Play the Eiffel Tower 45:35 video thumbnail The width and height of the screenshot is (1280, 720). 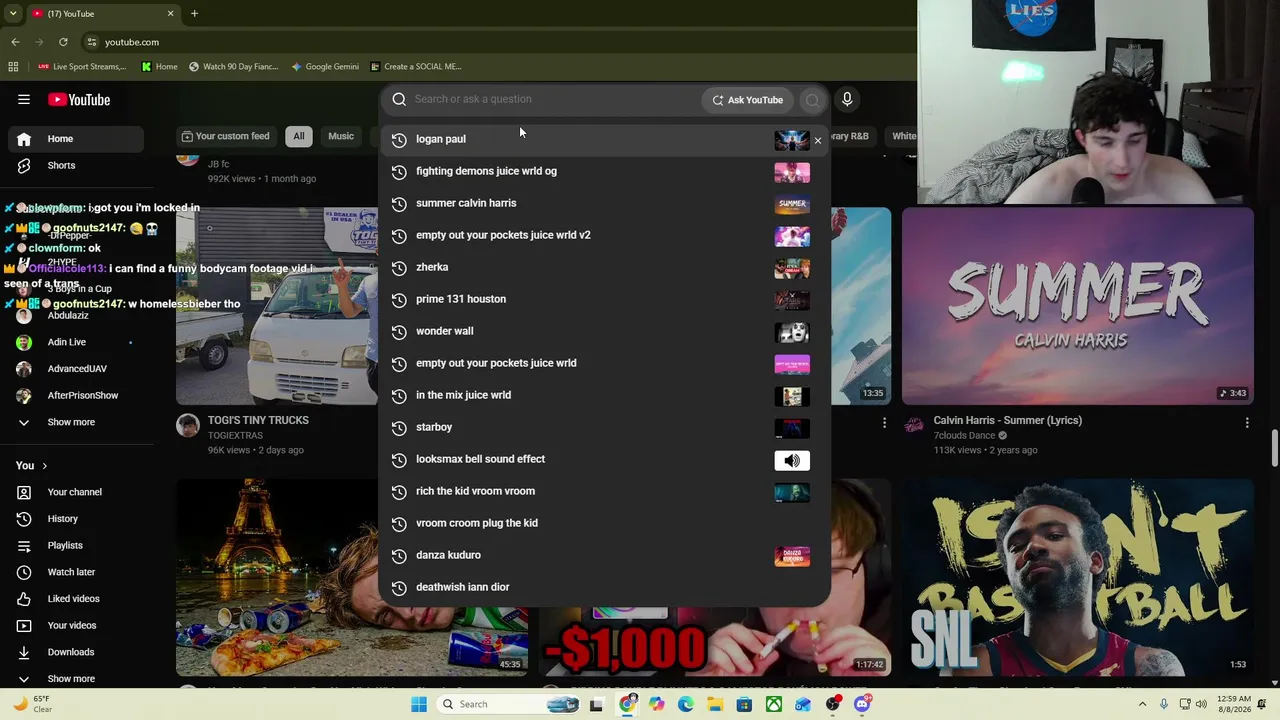point(352,577)
